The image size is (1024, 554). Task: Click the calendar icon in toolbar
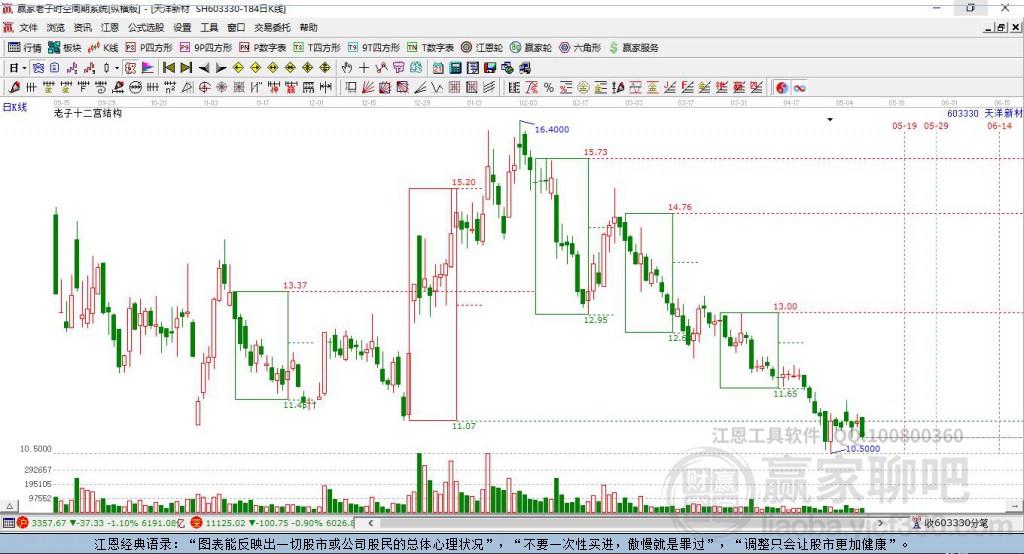point(438,68)
